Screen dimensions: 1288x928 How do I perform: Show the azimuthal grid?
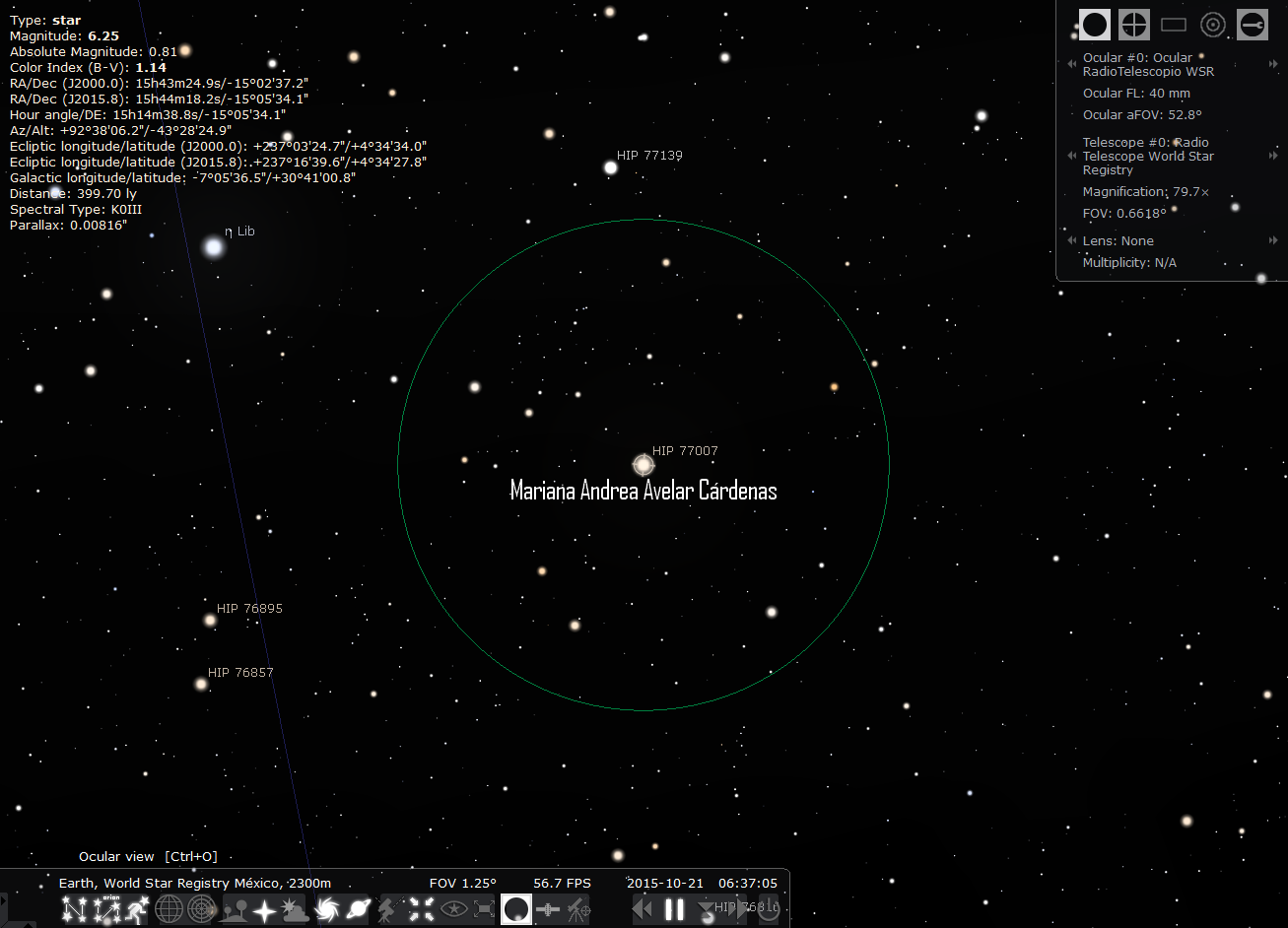[201, 909]
